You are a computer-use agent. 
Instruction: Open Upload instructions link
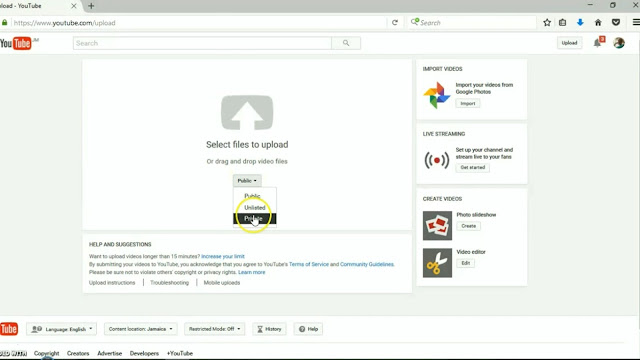click(x=112, y=282)
